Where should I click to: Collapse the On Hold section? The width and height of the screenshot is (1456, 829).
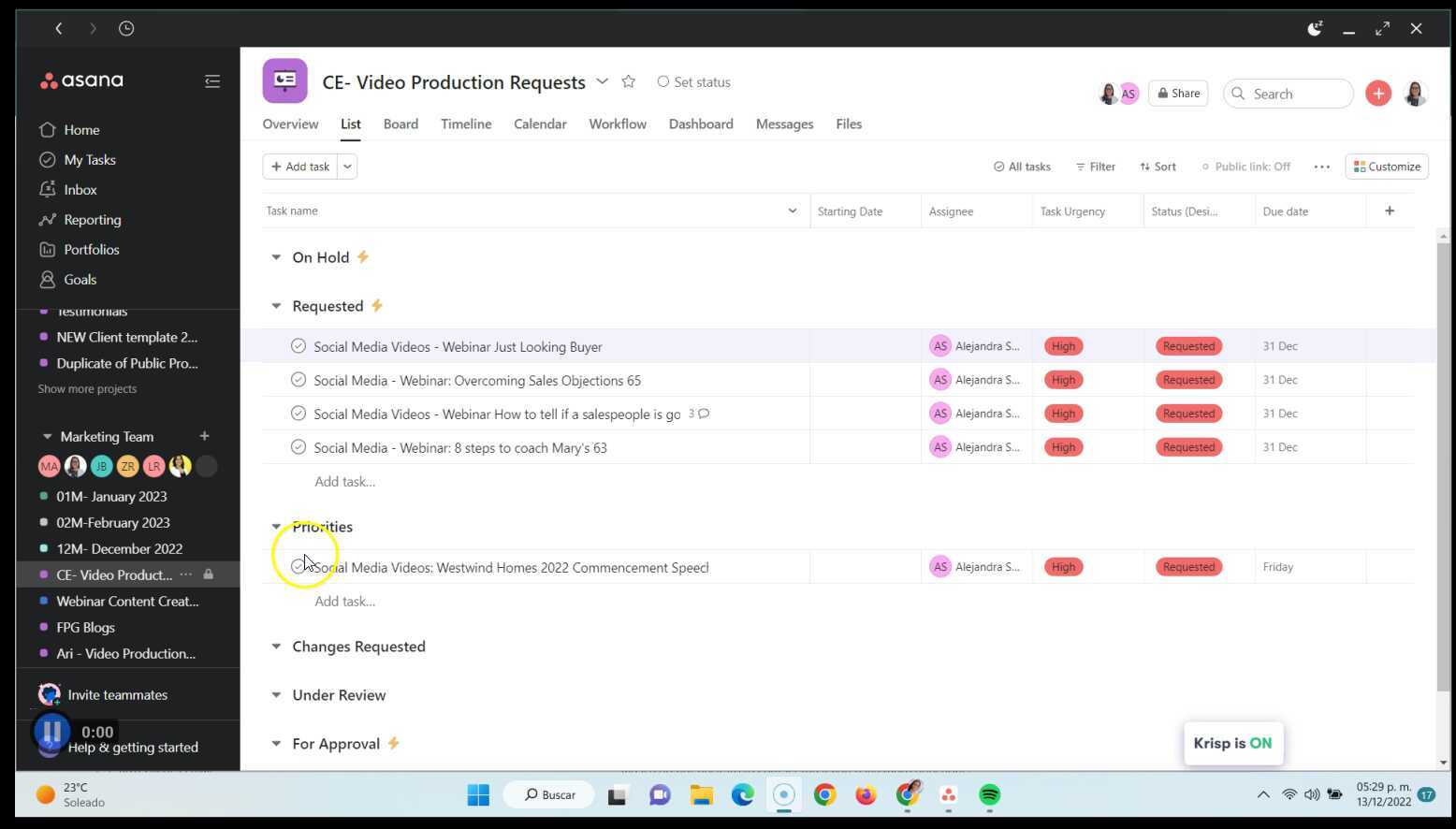pyautogui.click(x=276, y=257)
